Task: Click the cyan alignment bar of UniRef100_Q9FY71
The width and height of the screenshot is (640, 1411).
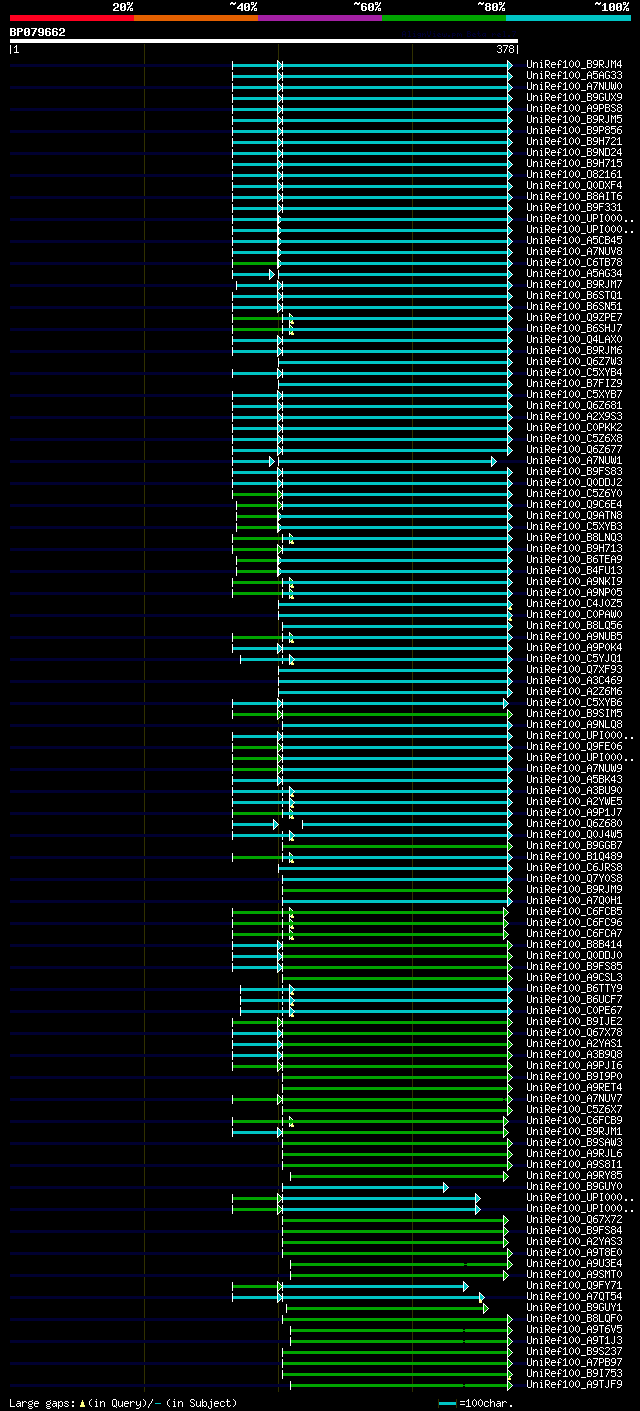Action: 375,1286
